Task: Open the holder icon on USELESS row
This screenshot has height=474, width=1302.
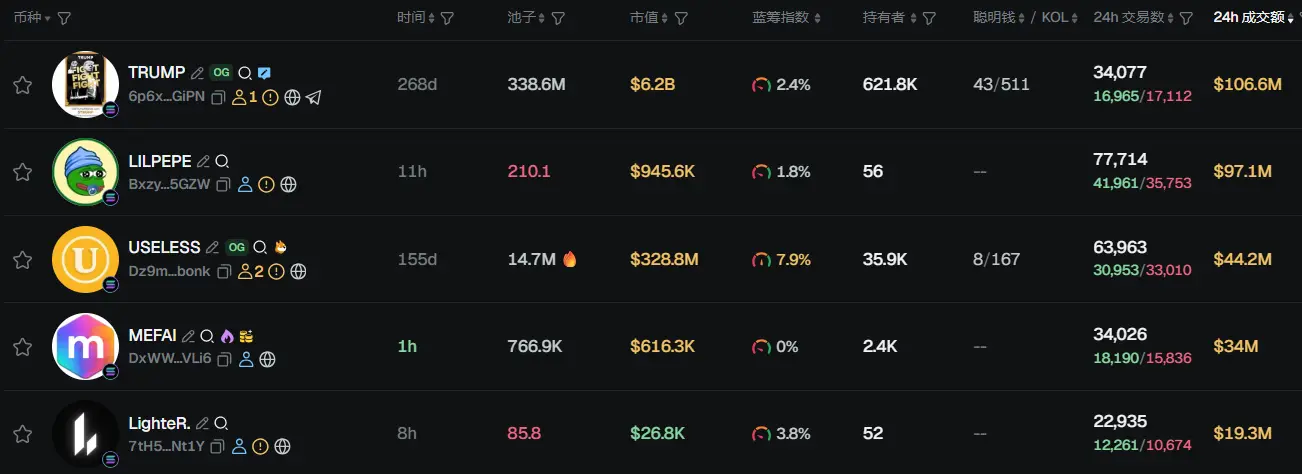Action: 245,271
